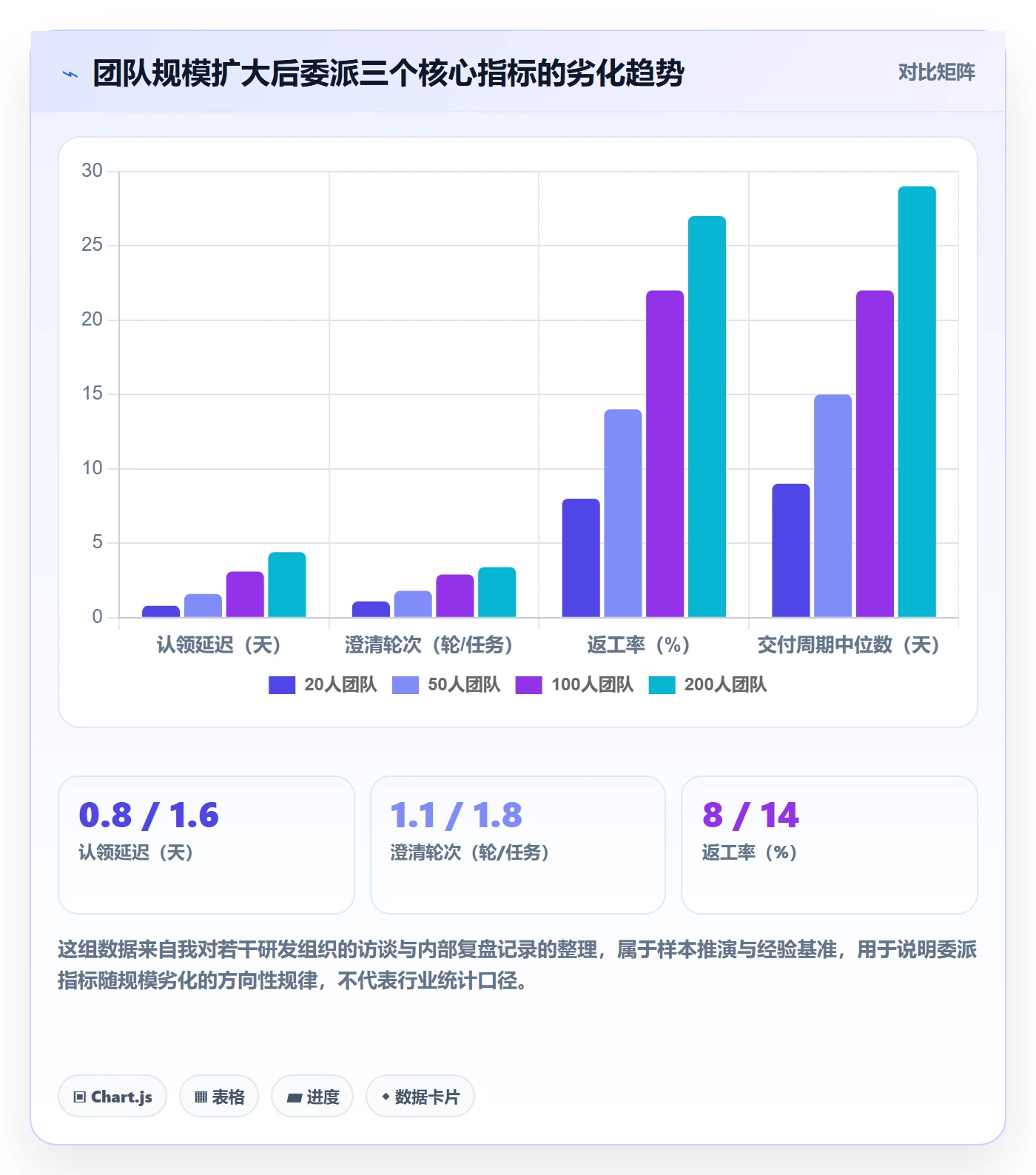1036x1175 pixels.
Task: Click the y-axis value 15
Action: click(92, 394)
